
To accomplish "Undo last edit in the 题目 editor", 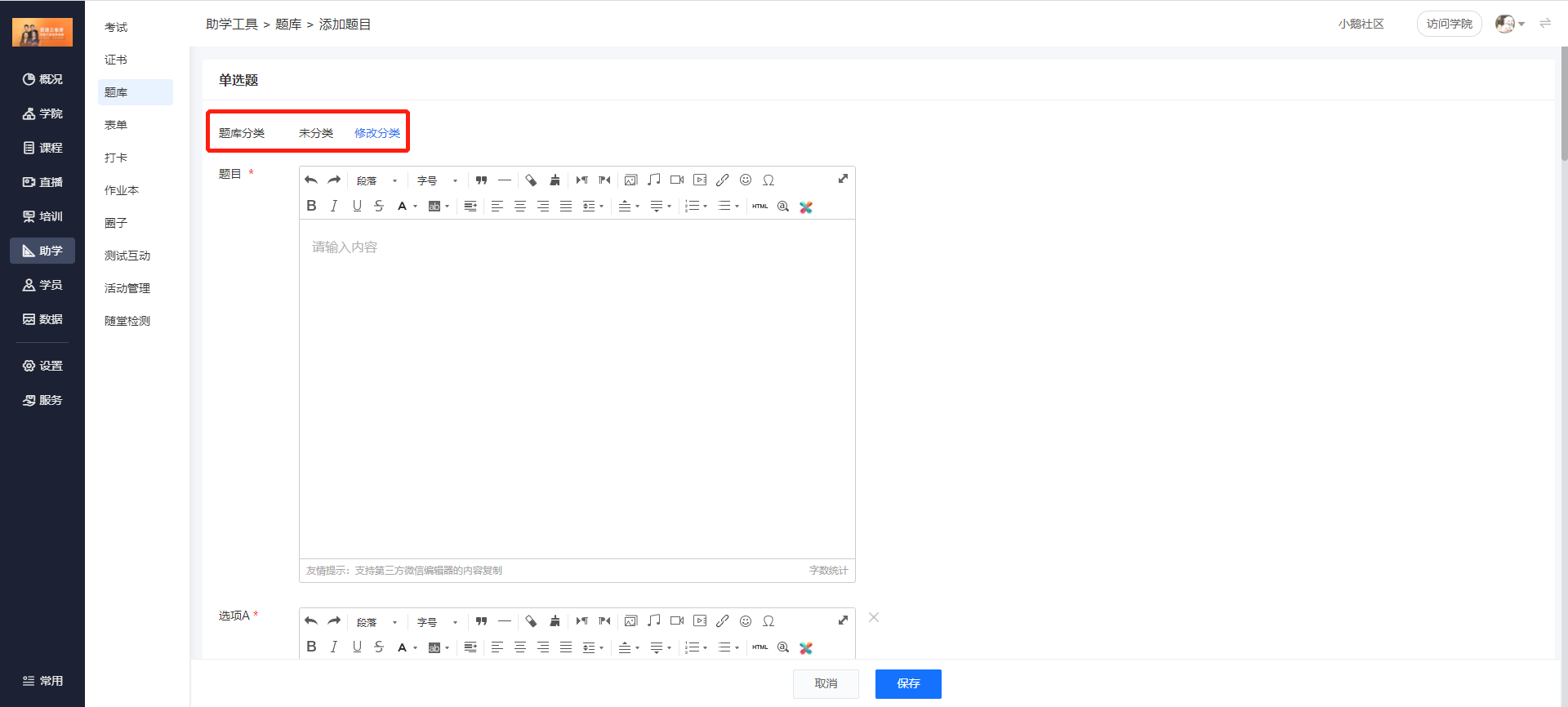I will coord(311,180).
